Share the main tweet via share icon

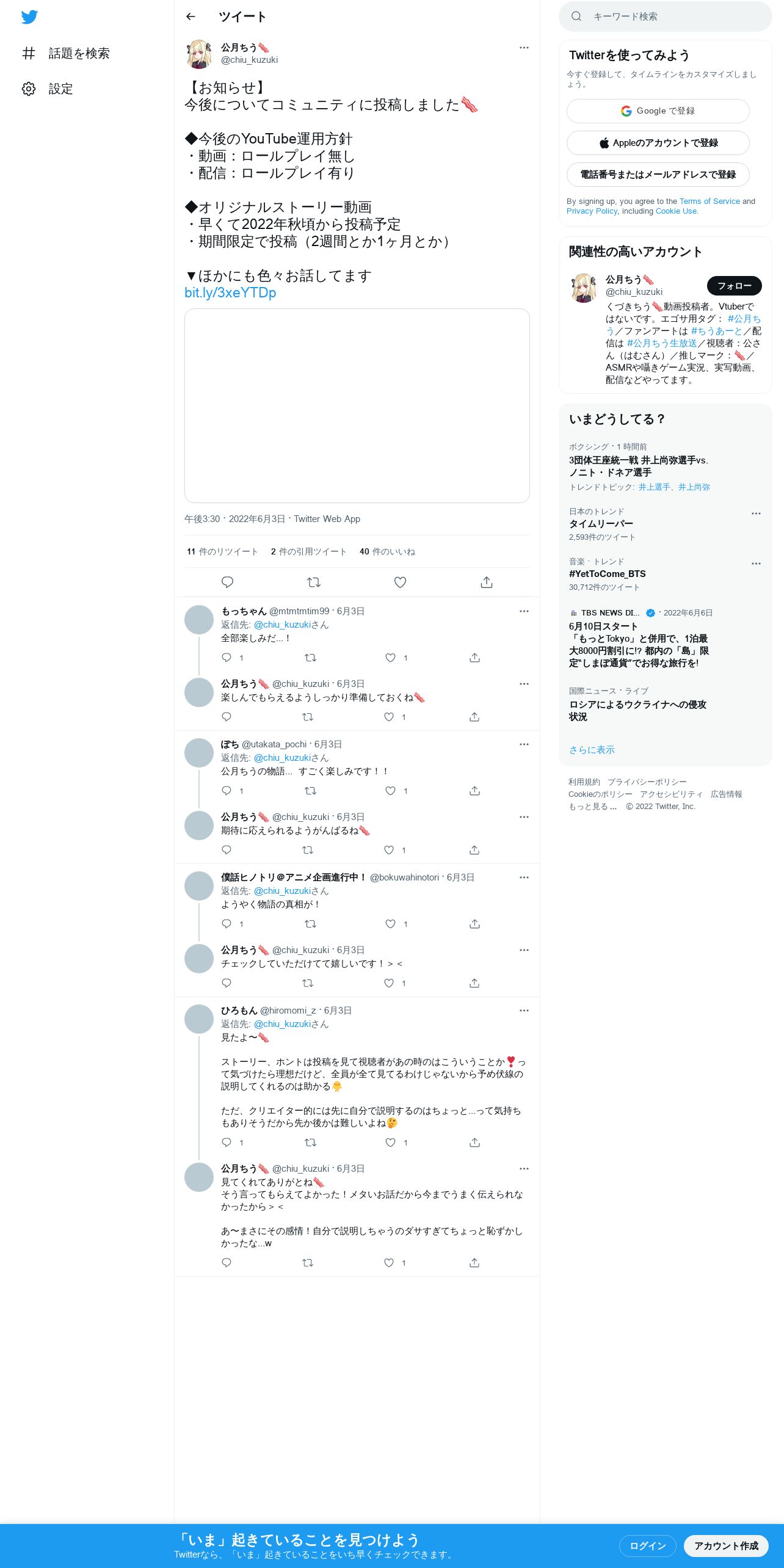pos(487,583)
